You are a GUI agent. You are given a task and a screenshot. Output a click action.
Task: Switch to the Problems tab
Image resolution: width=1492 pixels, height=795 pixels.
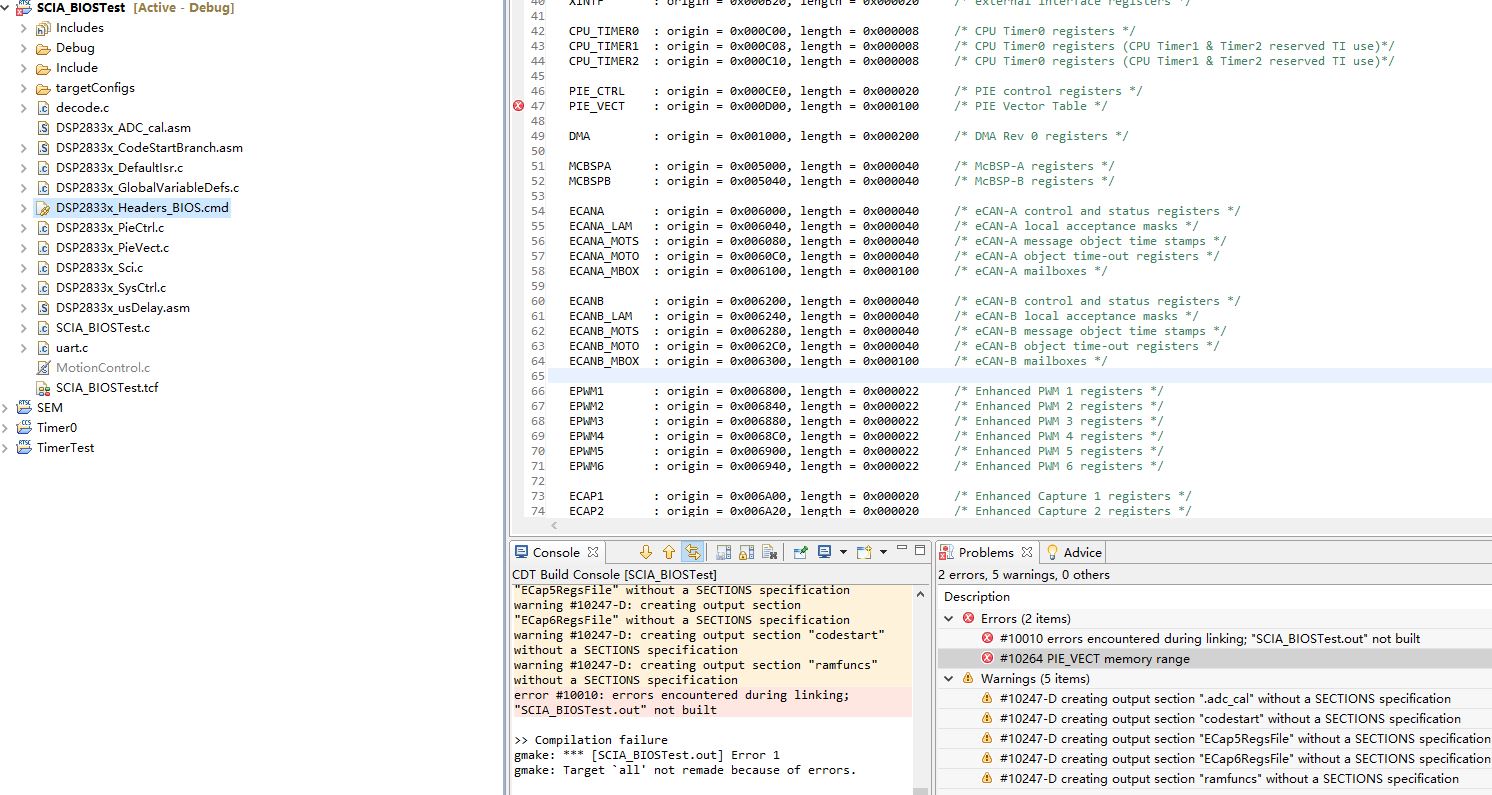[986, 552]
